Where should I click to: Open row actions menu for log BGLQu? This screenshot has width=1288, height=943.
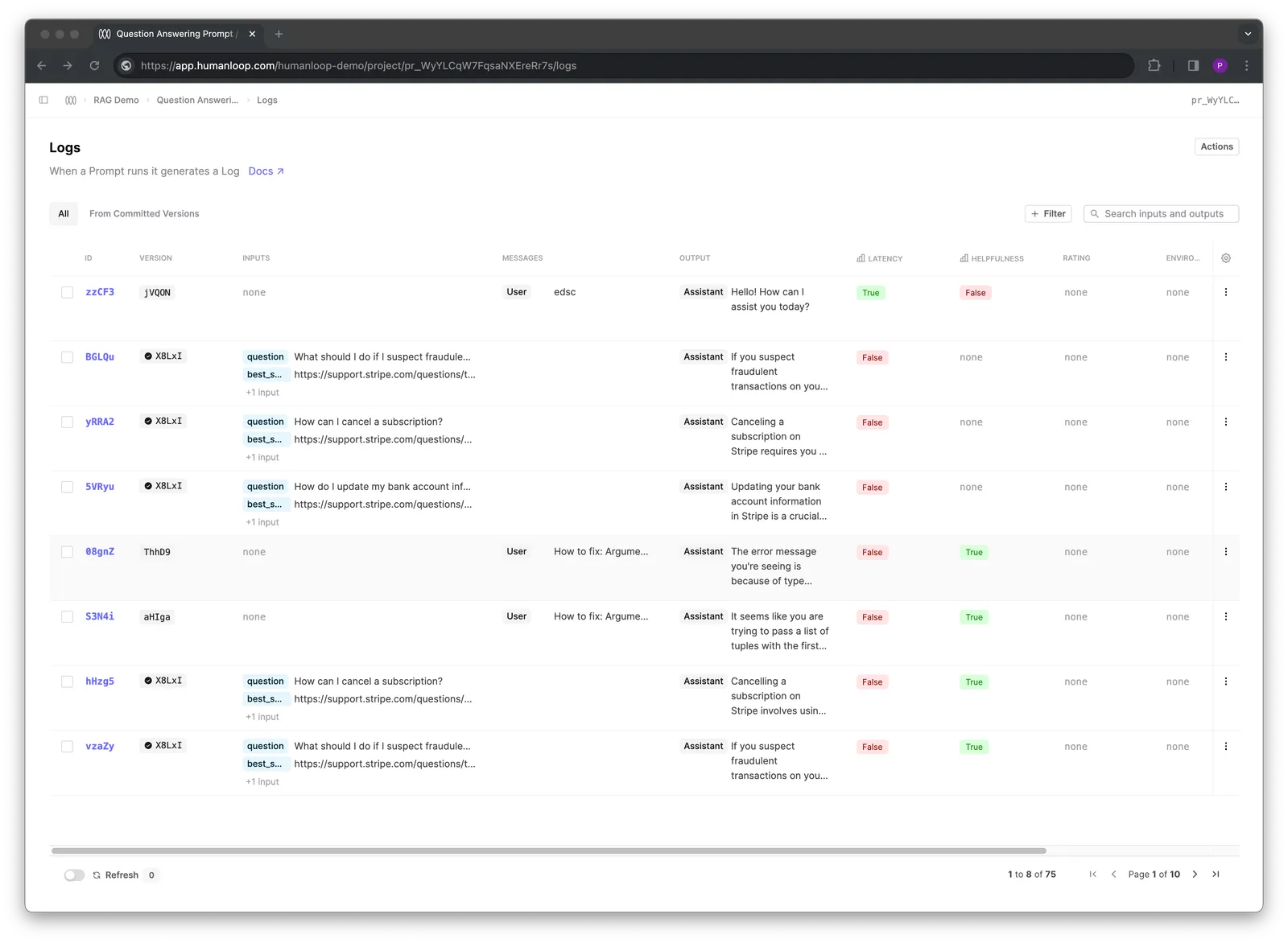tap(1226, 357)
